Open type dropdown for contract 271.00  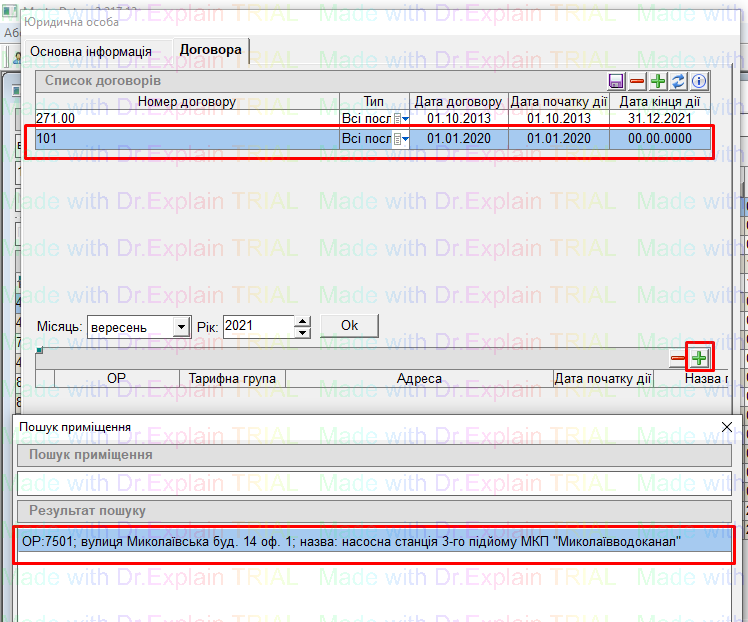tap(405, 118)
